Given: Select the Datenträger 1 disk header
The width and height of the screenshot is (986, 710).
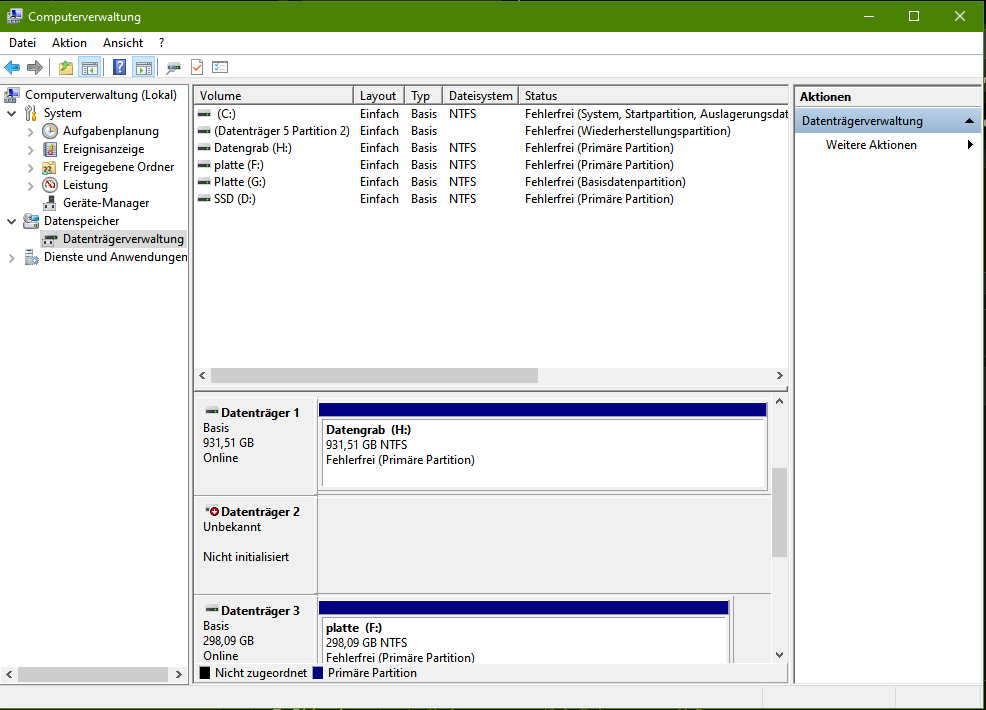Looking at the screenshot, I should click(x=255, y=446).
